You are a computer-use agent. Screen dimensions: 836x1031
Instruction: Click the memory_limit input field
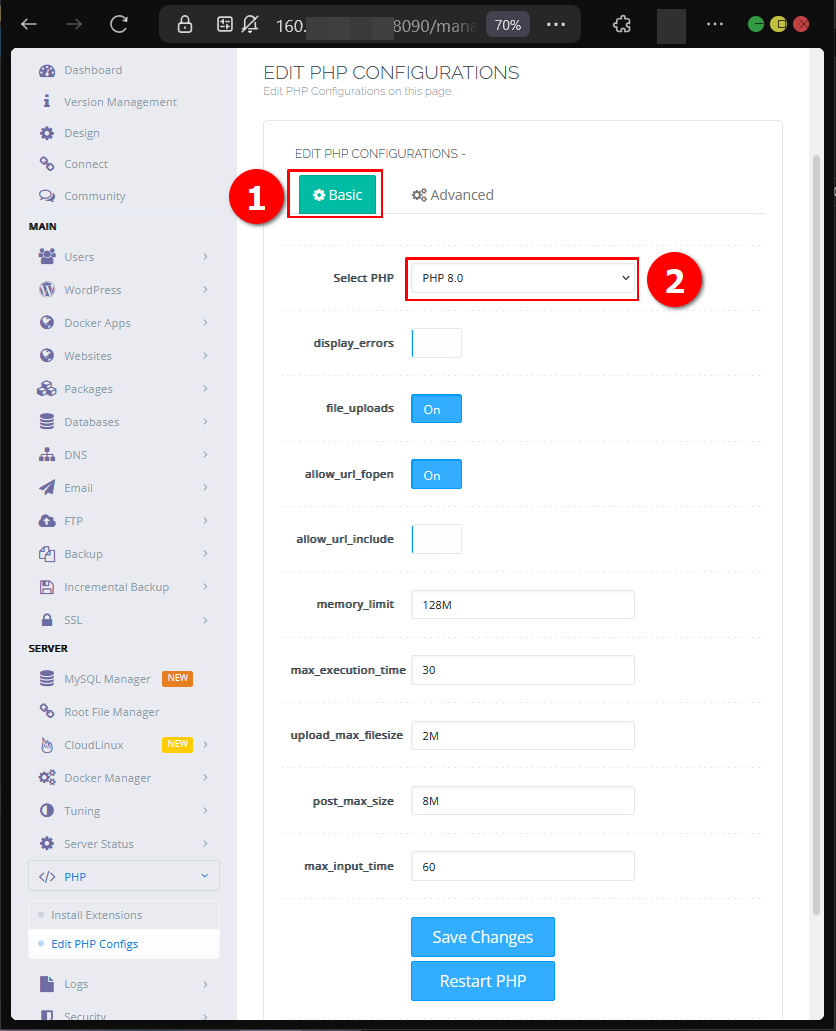(x=523, y=605)
